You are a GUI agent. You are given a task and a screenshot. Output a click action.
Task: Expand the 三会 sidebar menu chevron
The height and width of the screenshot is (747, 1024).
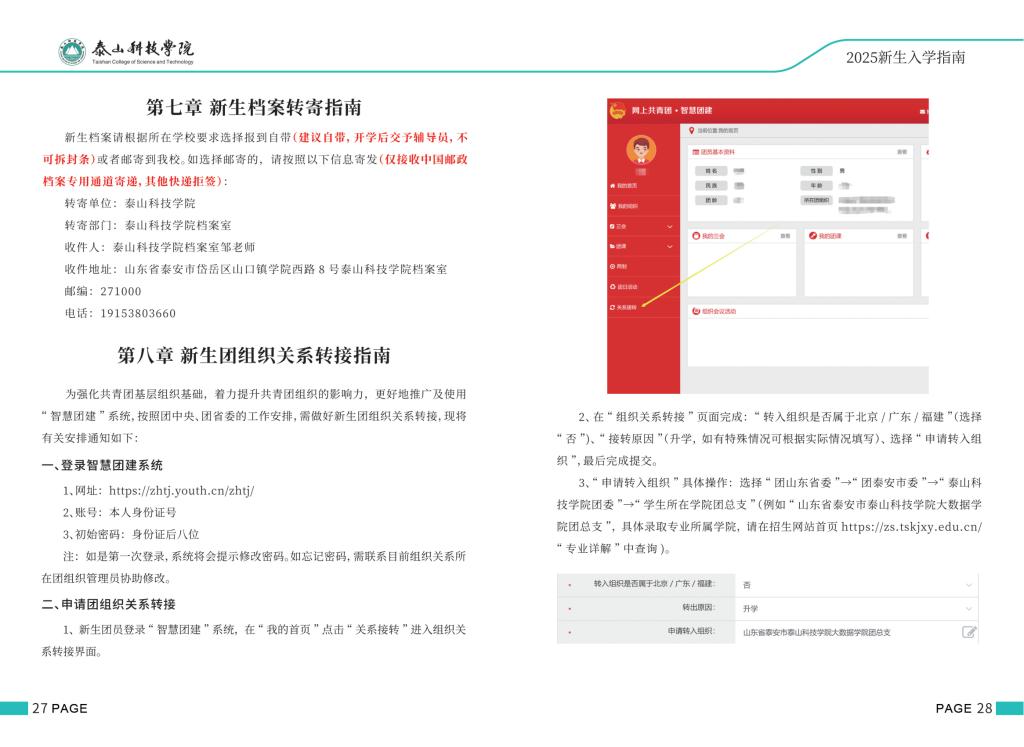670,226
